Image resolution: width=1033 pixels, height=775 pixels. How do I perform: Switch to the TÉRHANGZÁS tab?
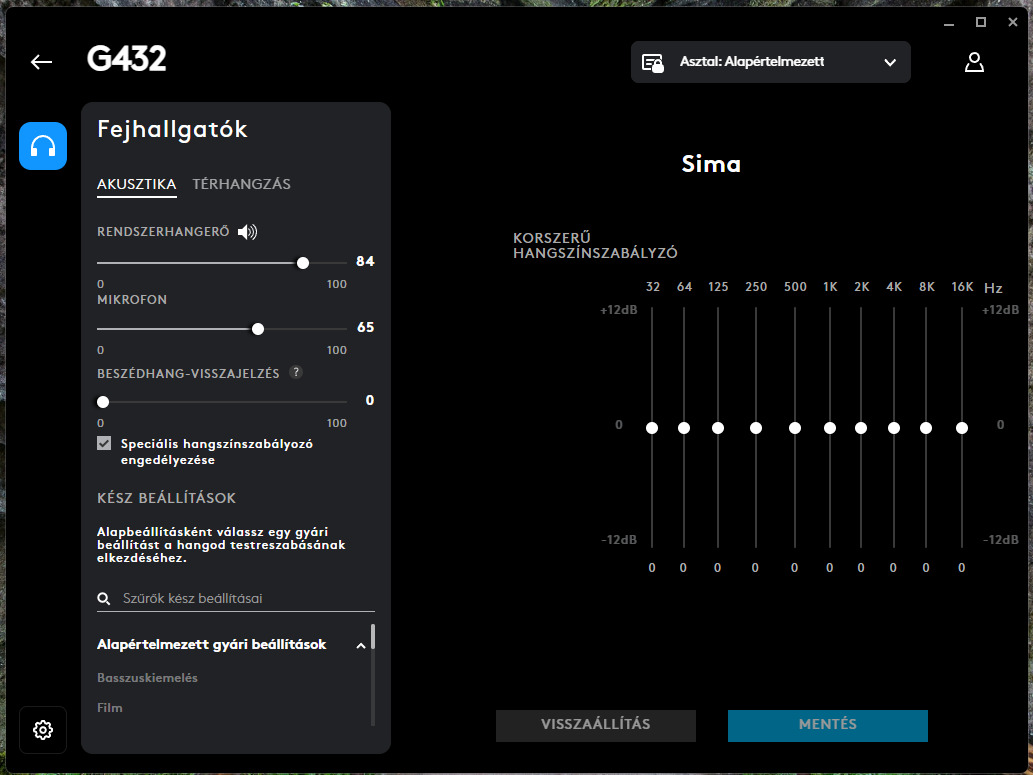click(241, 184)
